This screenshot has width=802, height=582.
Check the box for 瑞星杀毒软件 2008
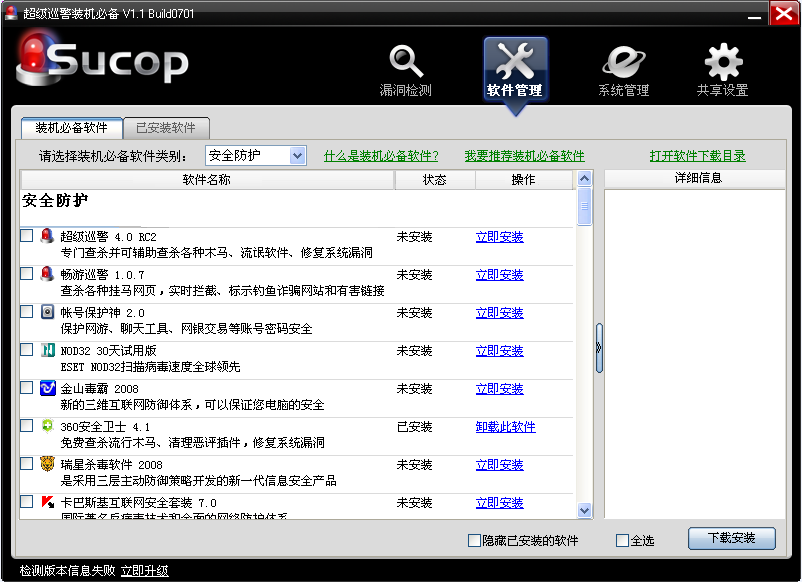tap(27, 463)
